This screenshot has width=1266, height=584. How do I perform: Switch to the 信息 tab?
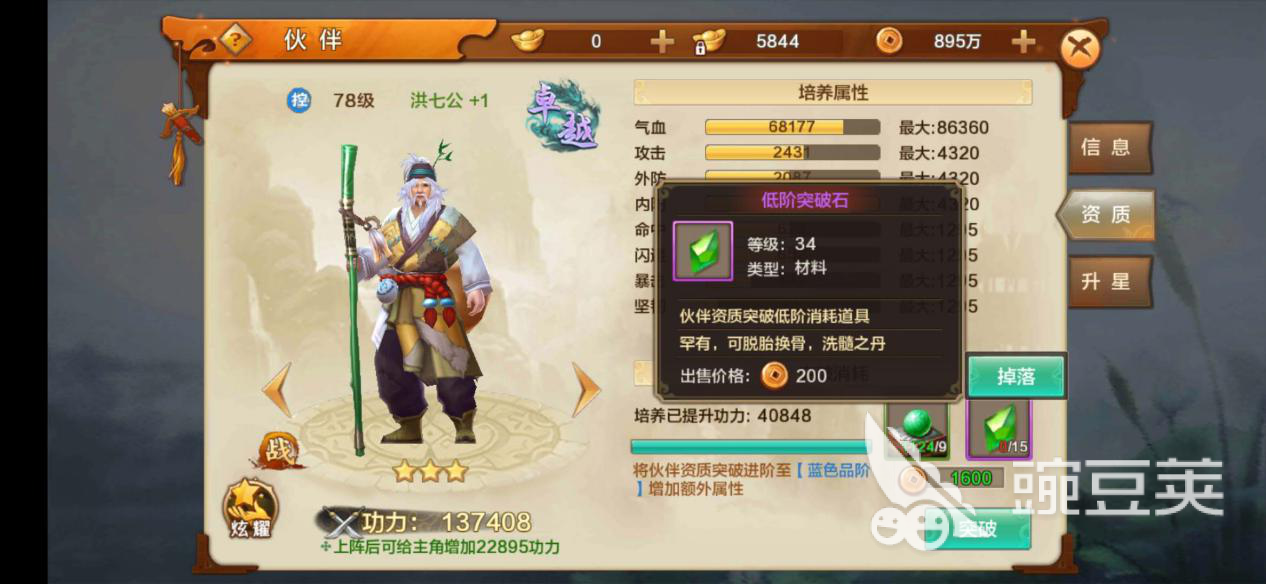pos(1109,148)
